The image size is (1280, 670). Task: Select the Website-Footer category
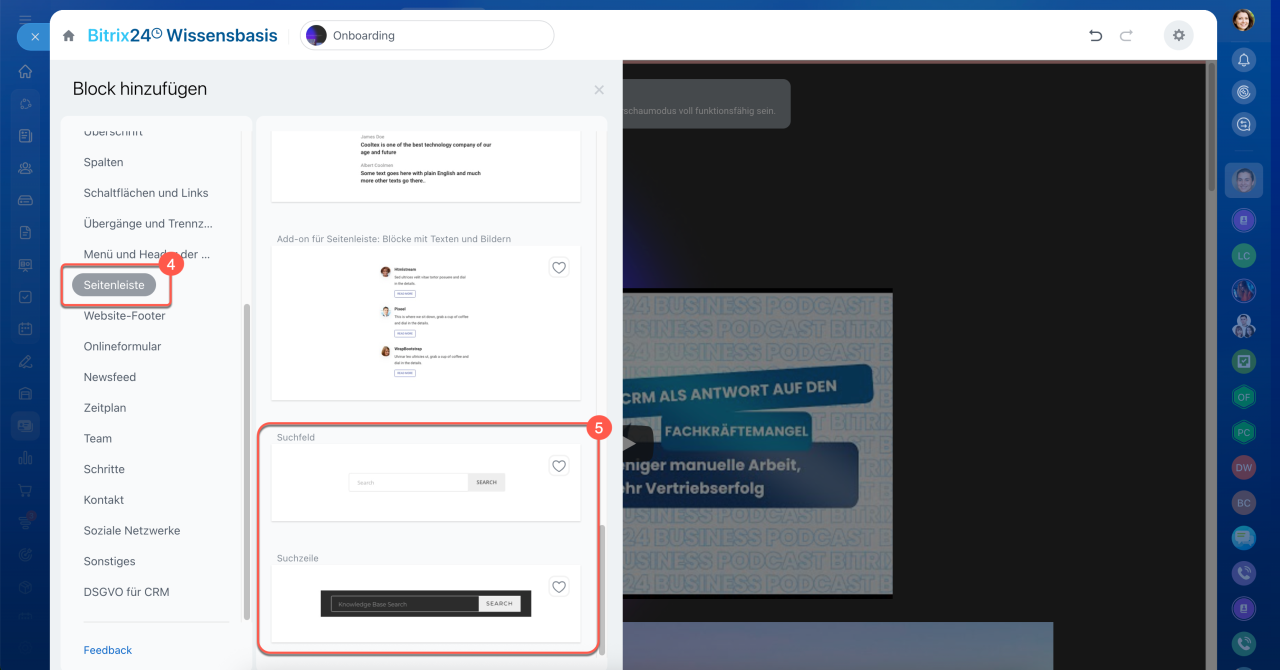(125, 316)
